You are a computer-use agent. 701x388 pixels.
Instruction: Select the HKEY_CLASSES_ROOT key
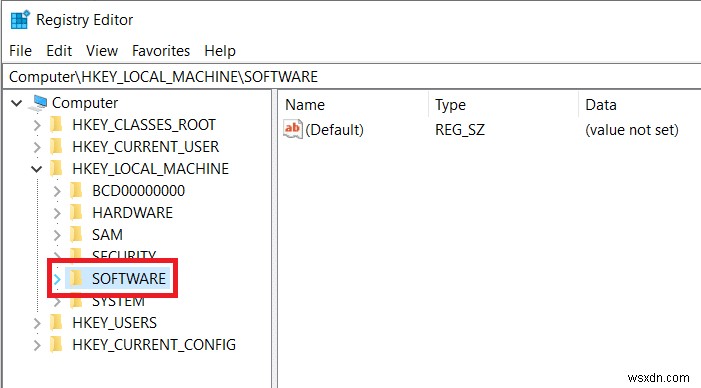pos(144,125)
